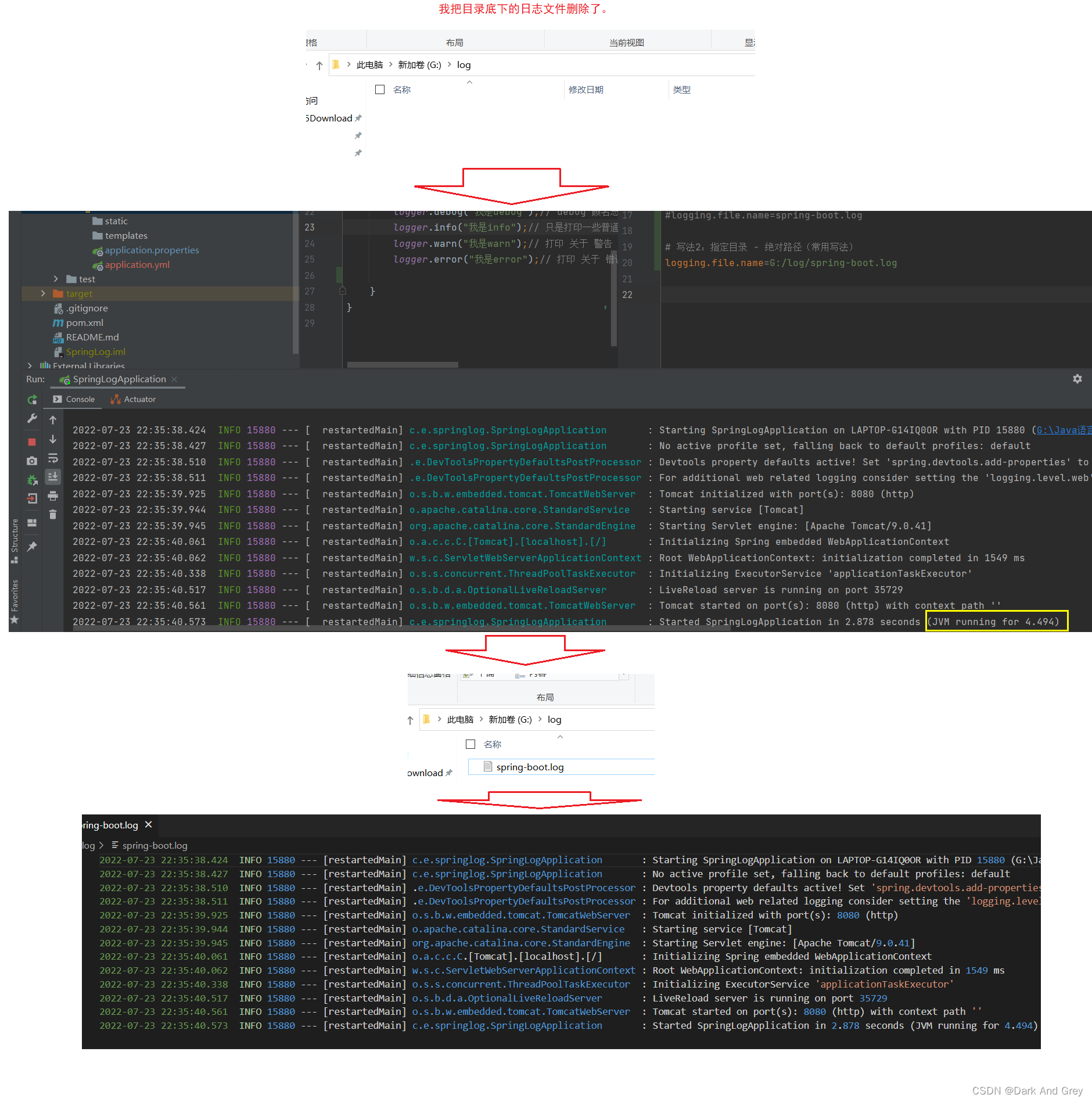Clear console with the trash icon

tap(53, 514)
